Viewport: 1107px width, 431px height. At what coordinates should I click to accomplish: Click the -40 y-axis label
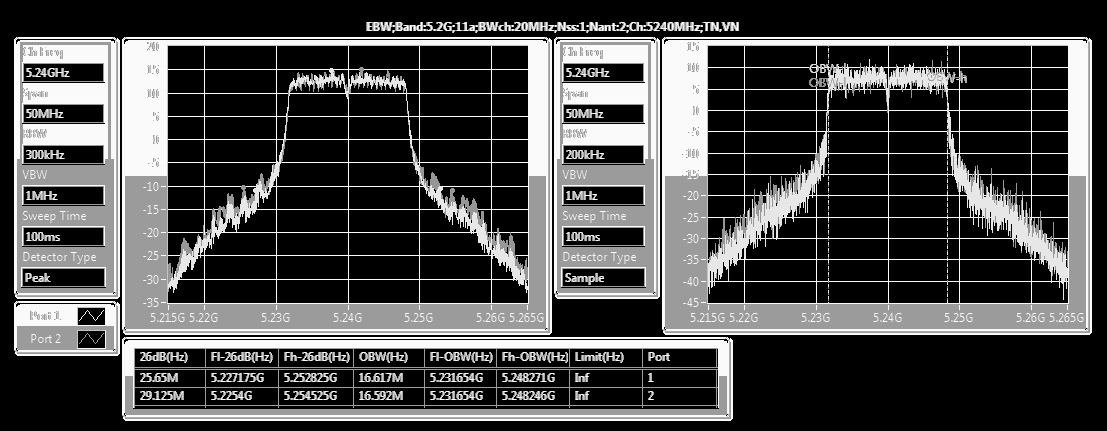tap(690, 282)
